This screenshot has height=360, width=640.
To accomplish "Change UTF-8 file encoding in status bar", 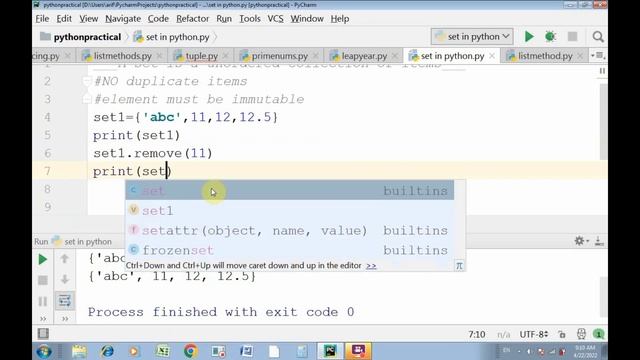I will [x=533, y=334].
